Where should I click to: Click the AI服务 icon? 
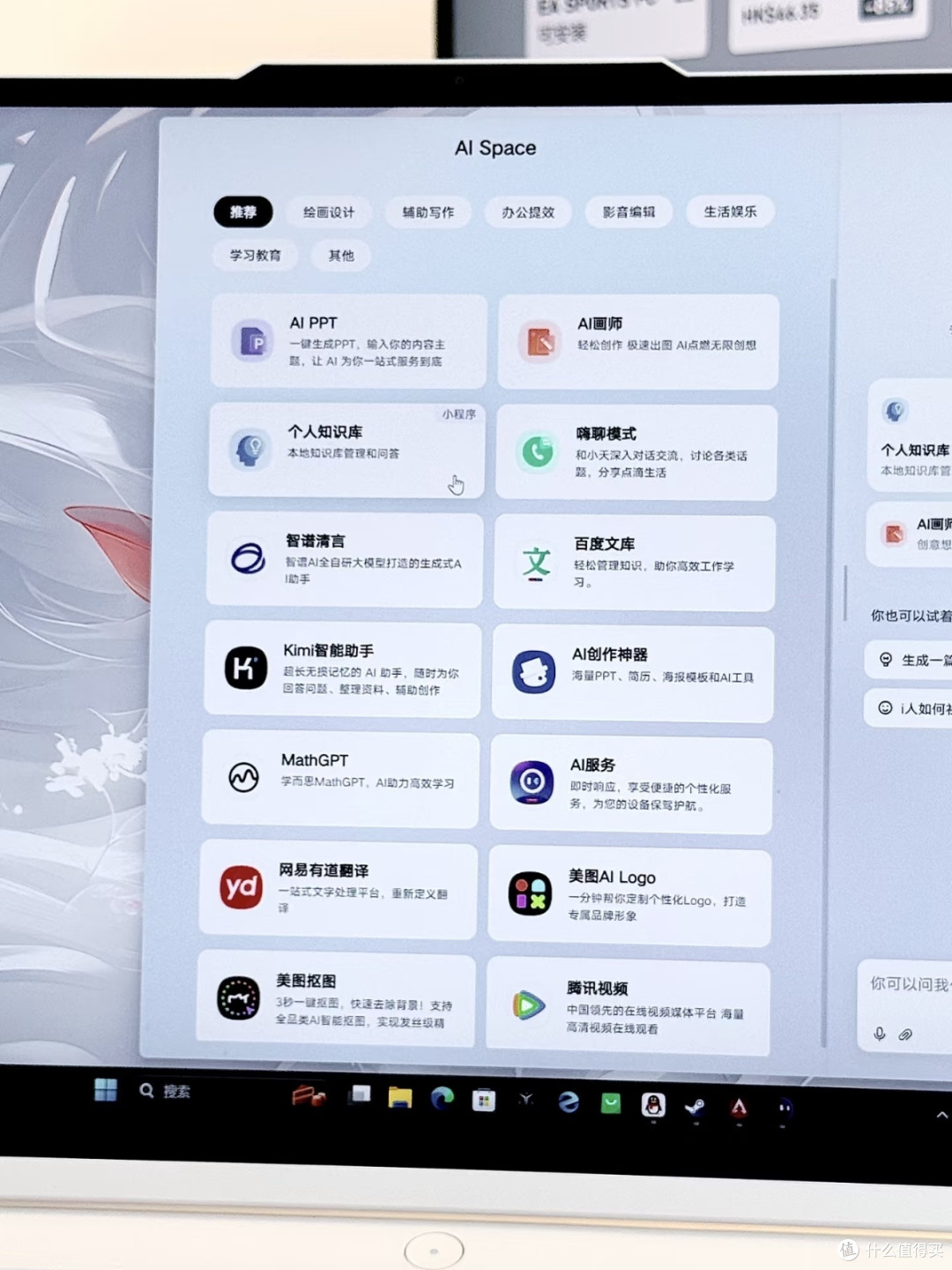coord(532,782)
